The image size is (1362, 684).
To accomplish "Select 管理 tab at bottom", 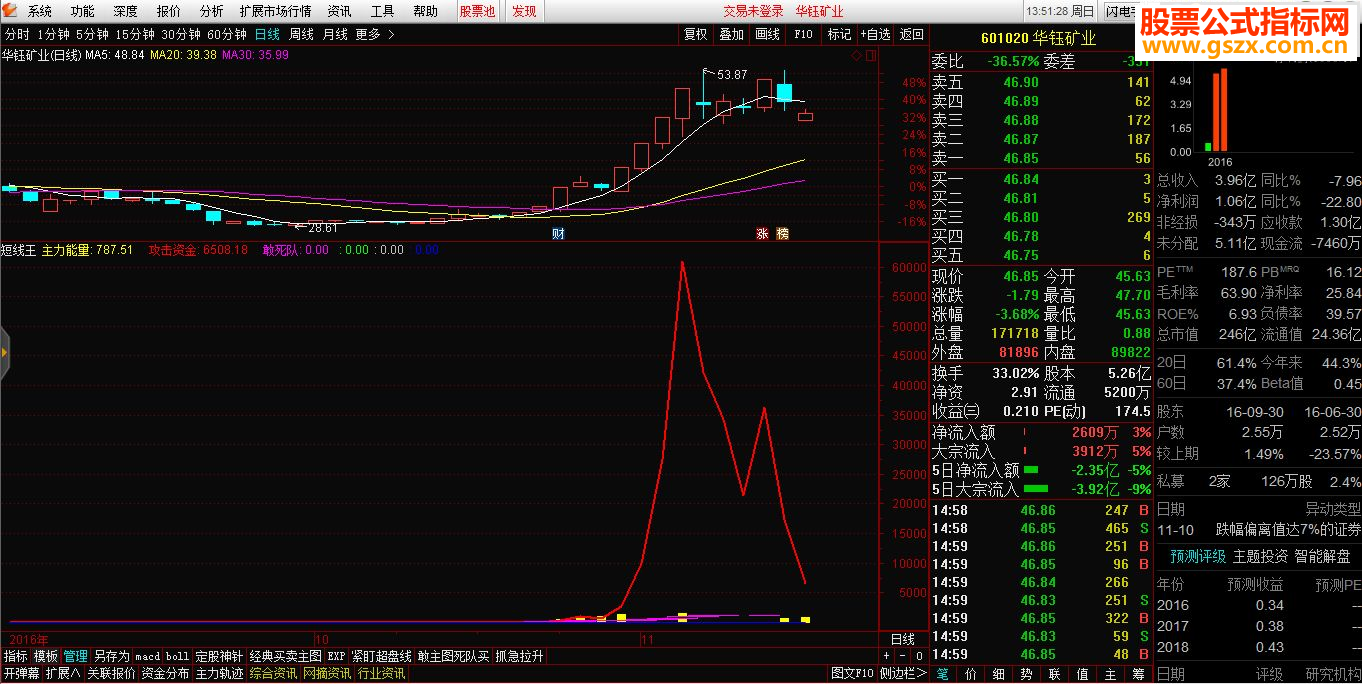I will pos(76,656).
